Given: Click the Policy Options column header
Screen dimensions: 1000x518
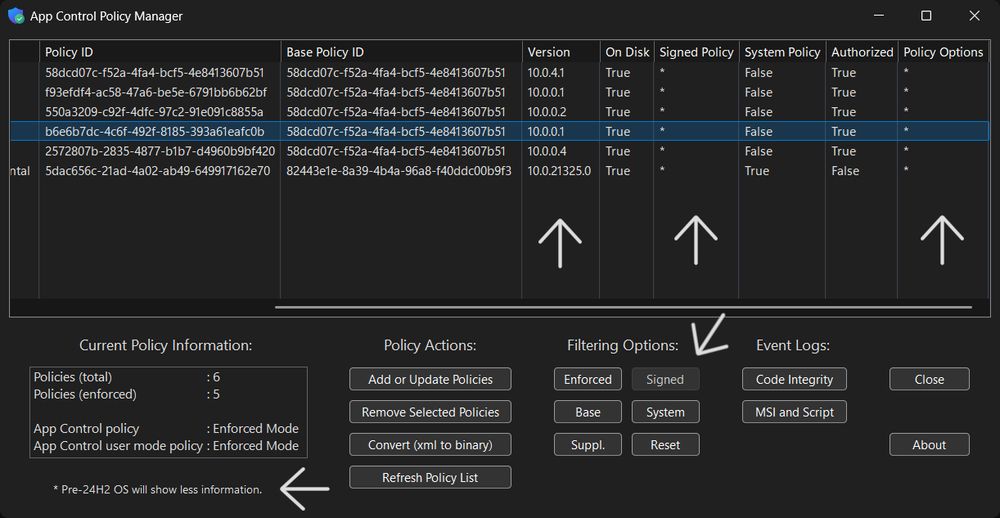Looking at the screenshot, I should tap(943, 52).
